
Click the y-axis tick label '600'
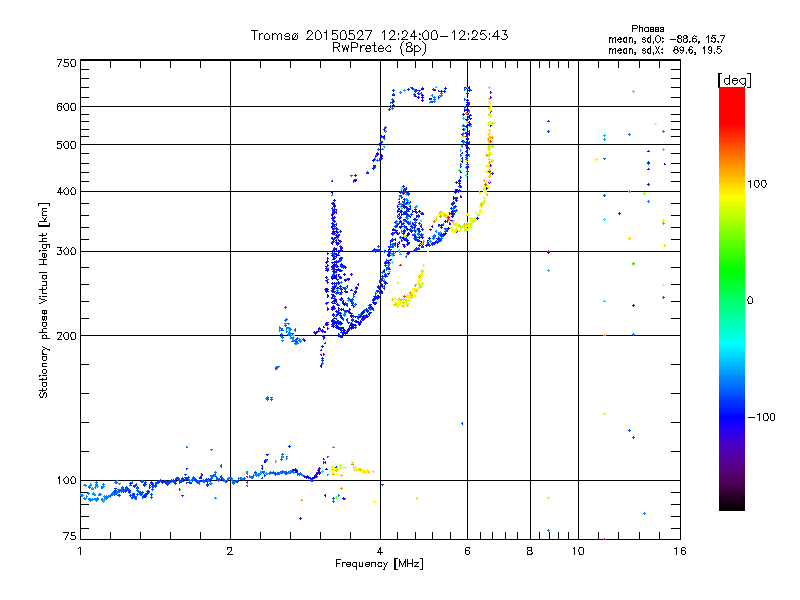67,107
